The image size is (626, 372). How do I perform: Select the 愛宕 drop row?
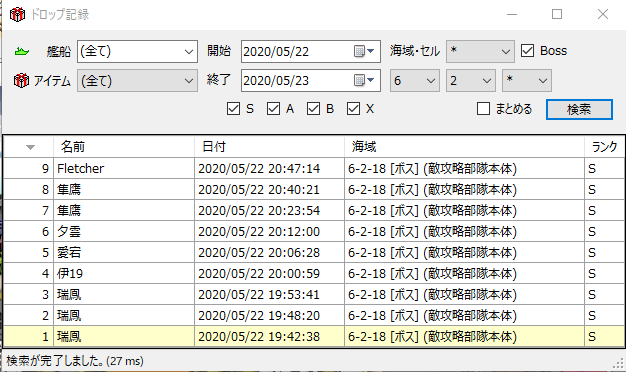[x=314, y=253]
